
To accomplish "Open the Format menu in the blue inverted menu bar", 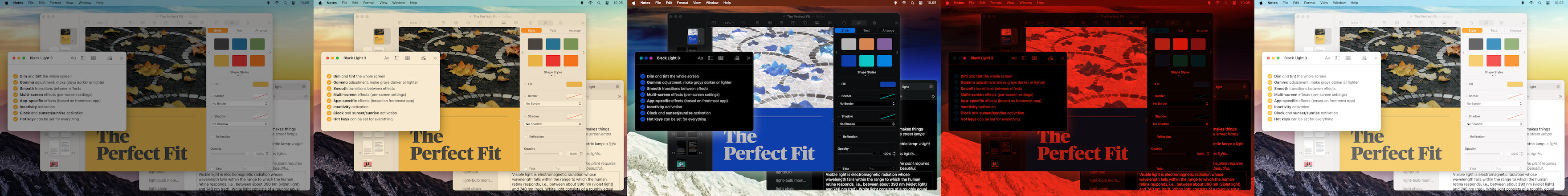I will (x=682, y=2).
